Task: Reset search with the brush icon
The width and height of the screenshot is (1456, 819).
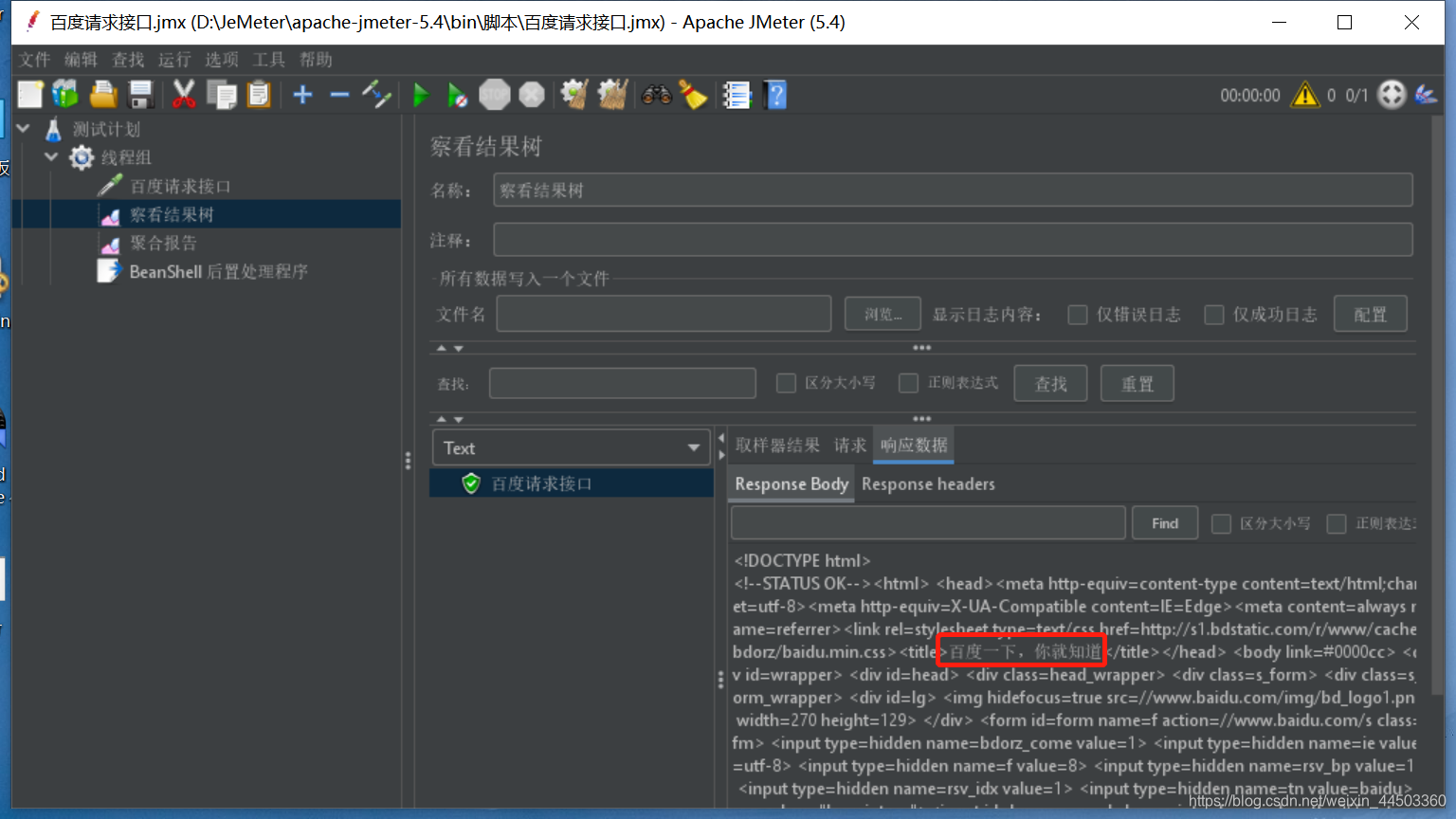Action: [694, 95]
